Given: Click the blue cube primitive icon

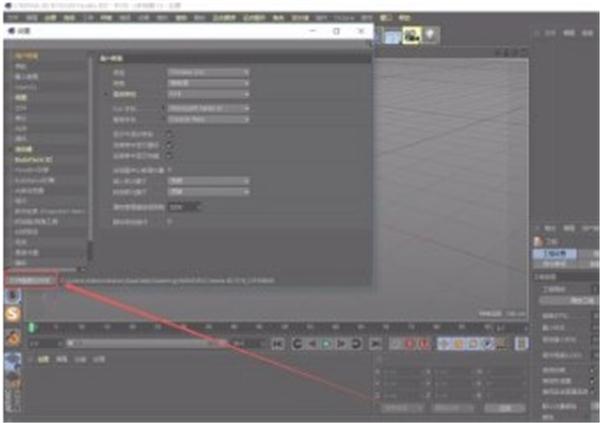Looking at the screenshot, I should (x=392, y=37).
